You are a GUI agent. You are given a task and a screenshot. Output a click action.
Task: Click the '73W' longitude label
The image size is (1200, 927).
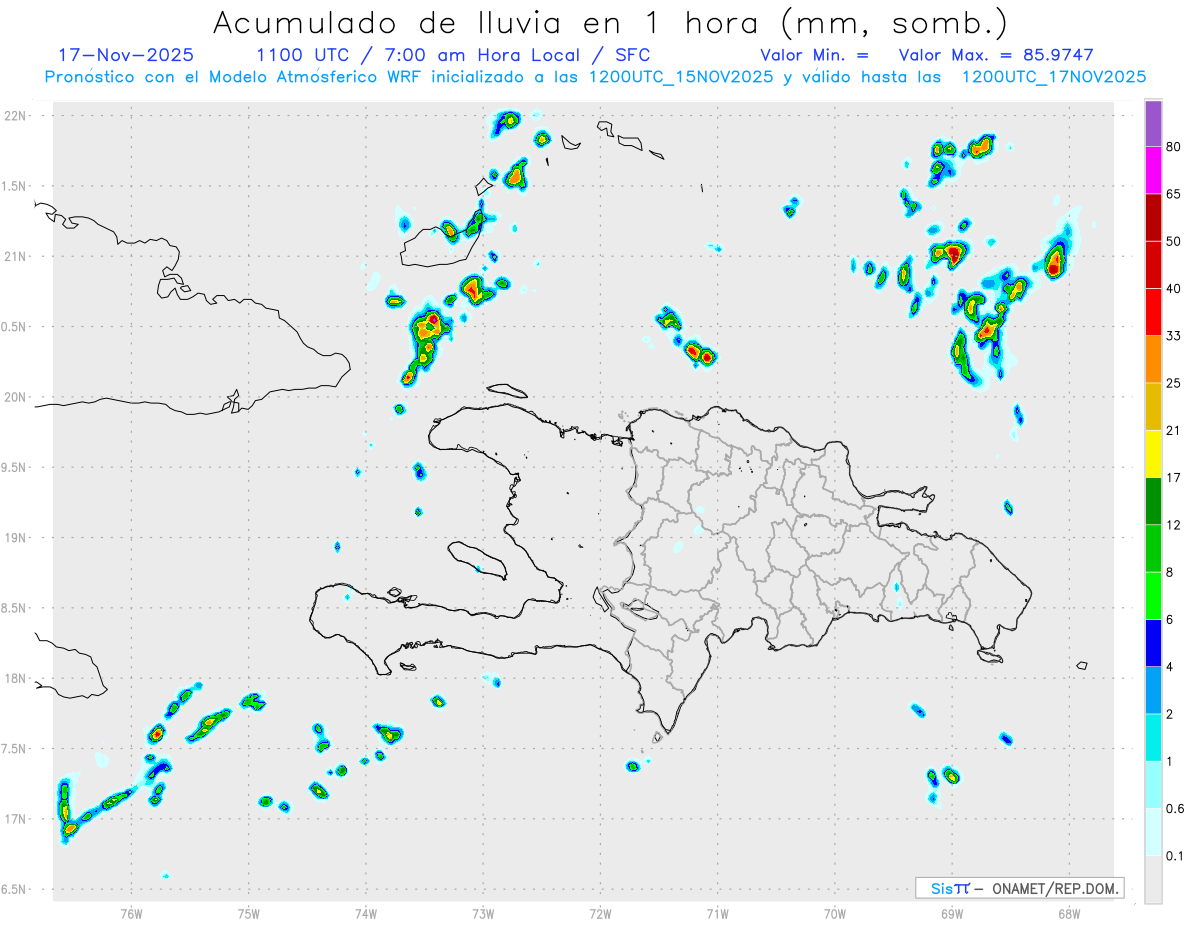[x=483, y=913]
